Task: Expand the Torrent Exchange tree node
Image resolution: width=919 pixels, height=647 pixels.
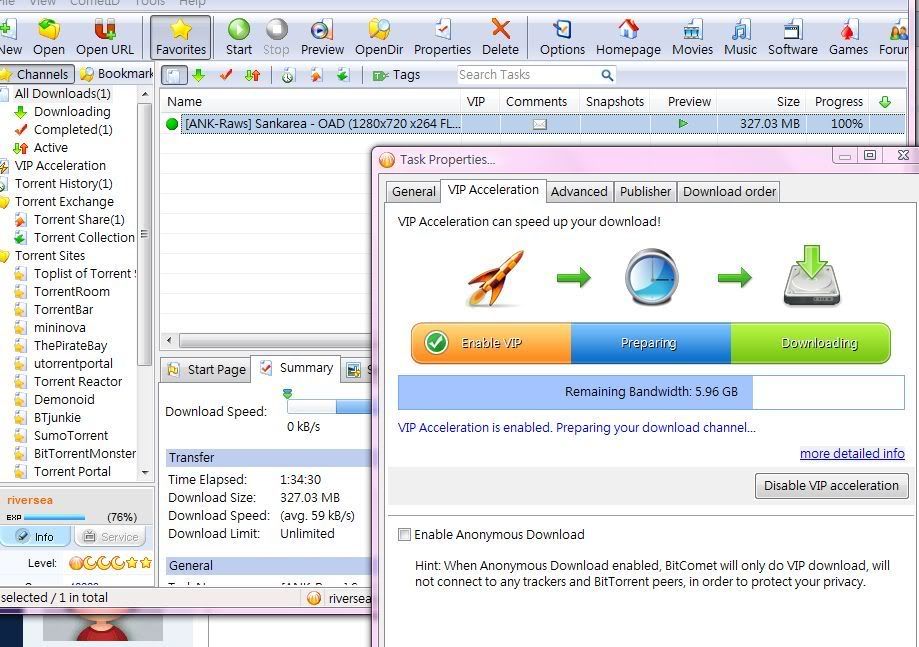Action: pos(5,202)
